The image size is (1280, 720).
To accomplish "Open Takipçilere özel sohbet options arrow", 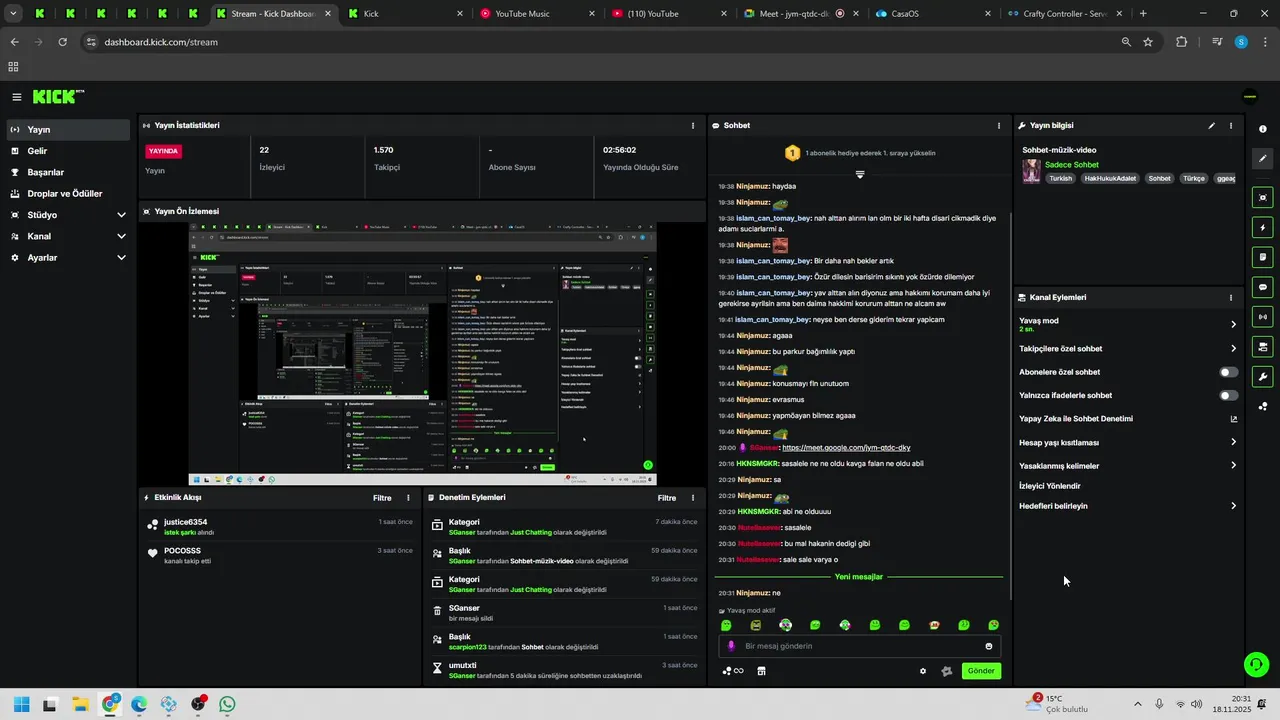I will coord(1233,349).
